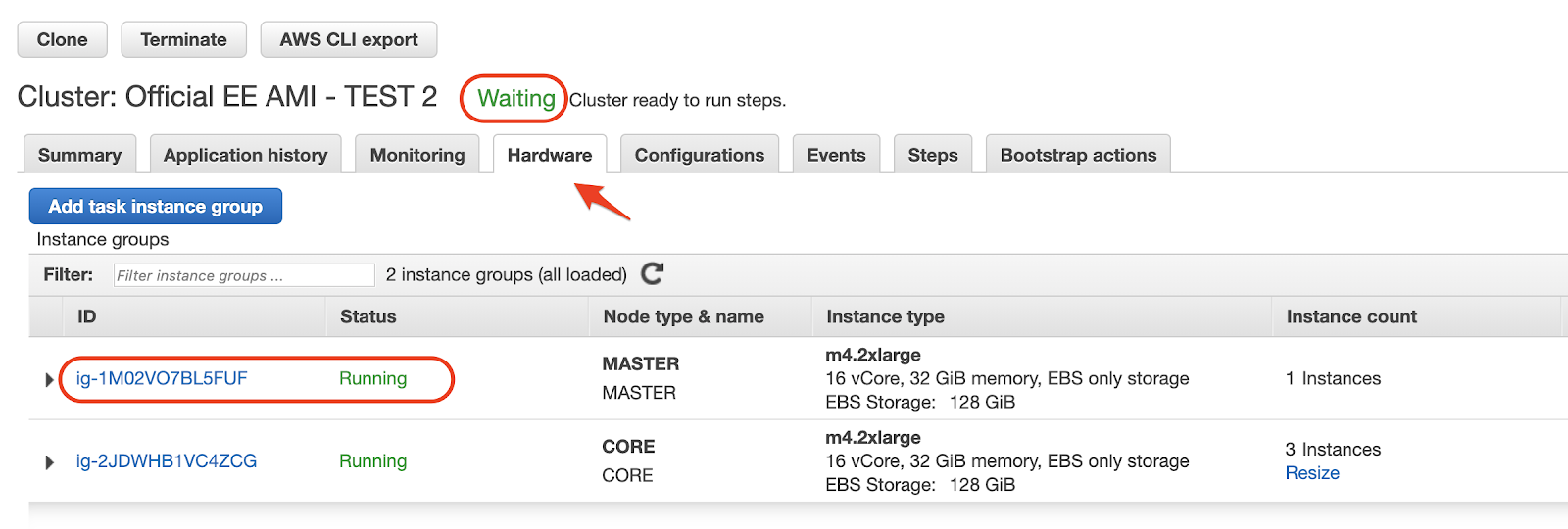Sort by the Status column header
The width and height of the screenshot is (1568, 529).
point(368,316)
